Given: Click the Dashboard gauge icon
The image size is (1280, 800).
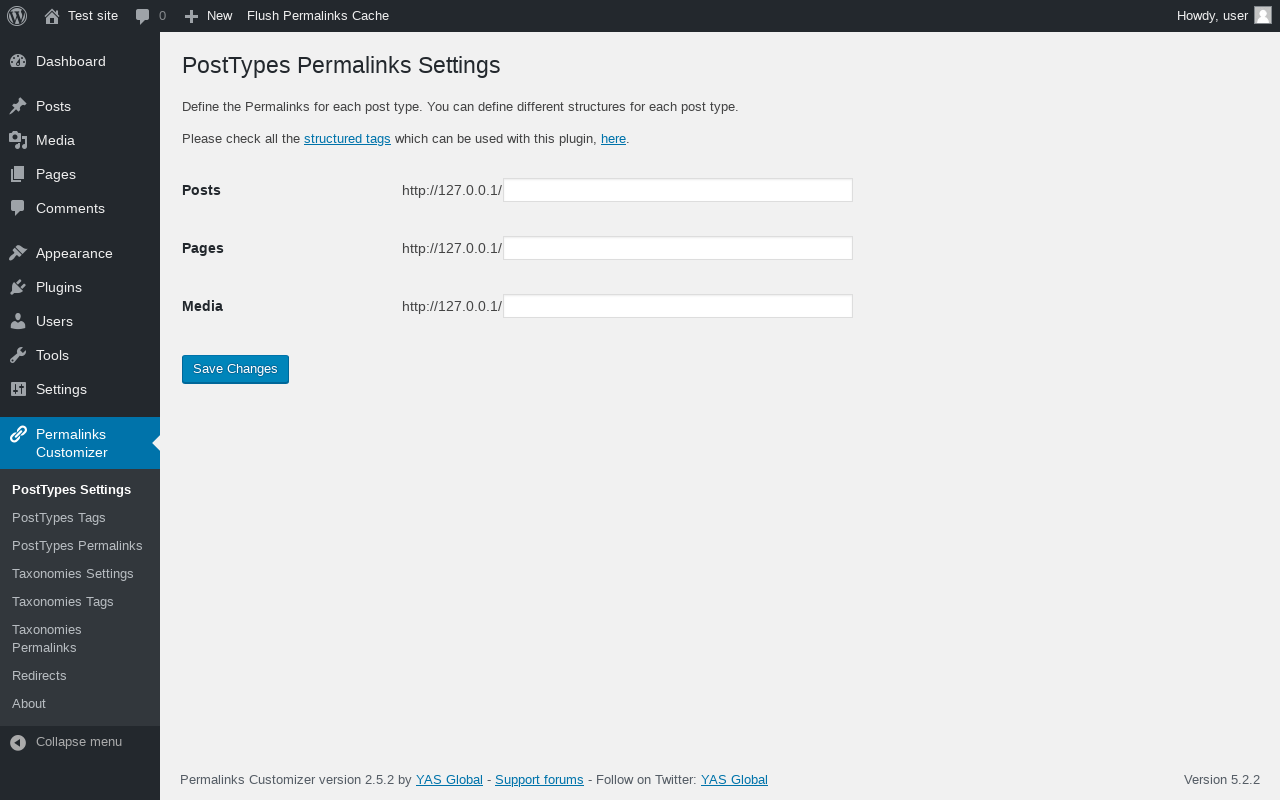Looking at the screenshot, I should coord(18,61).
